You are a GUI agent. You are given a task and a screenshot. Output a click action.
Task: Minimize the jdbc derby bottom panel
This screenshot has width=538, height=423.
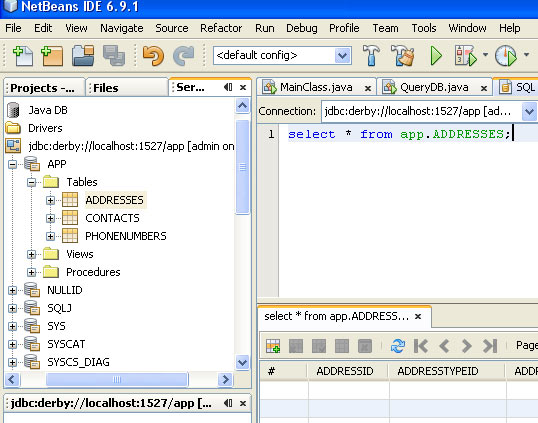click(x=228, y=403)
